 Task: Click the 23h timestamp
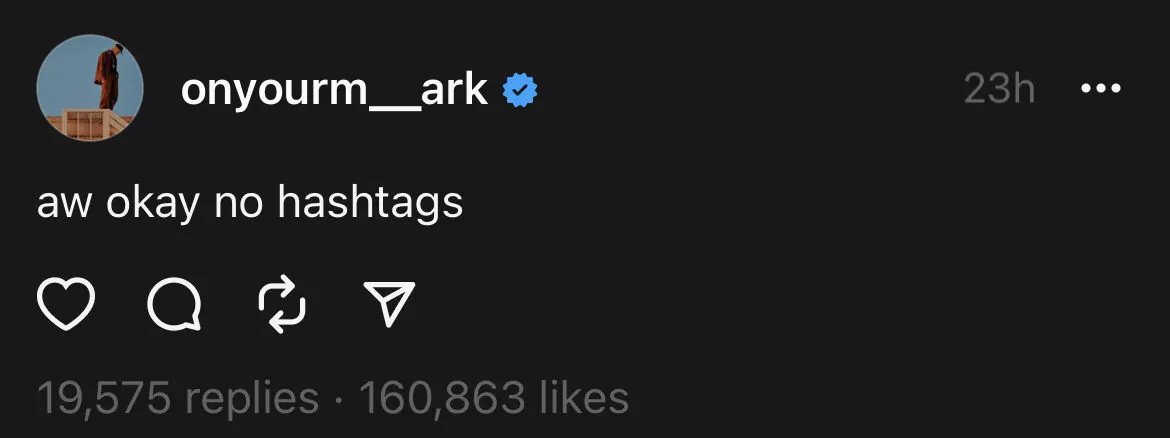(x=999, y=91)
